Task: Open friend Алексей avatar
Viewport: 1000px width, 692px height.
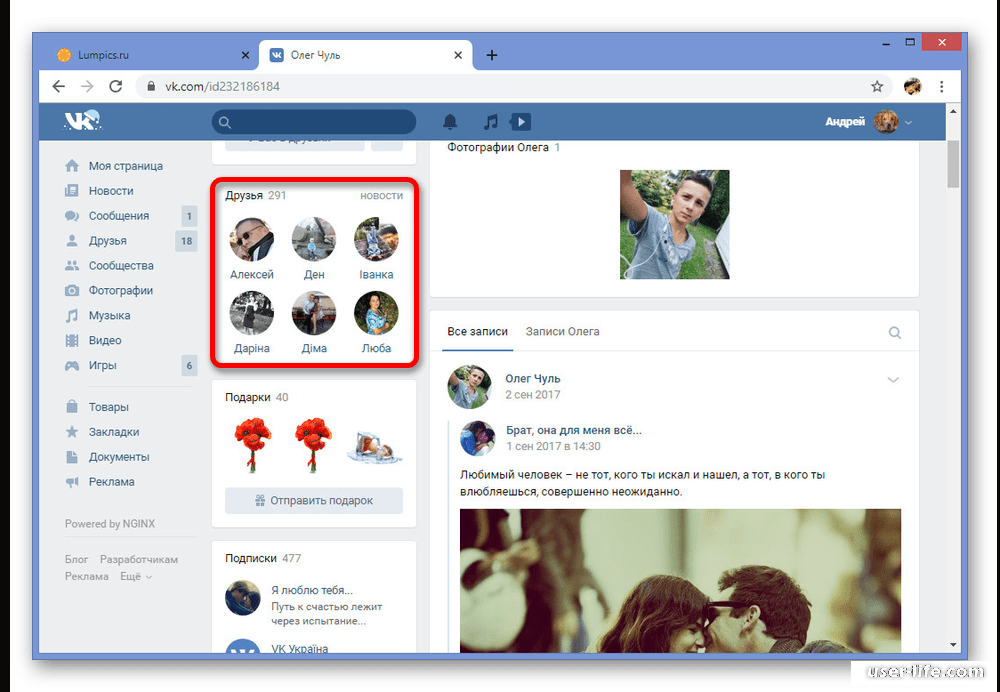Action: (252, 240)
